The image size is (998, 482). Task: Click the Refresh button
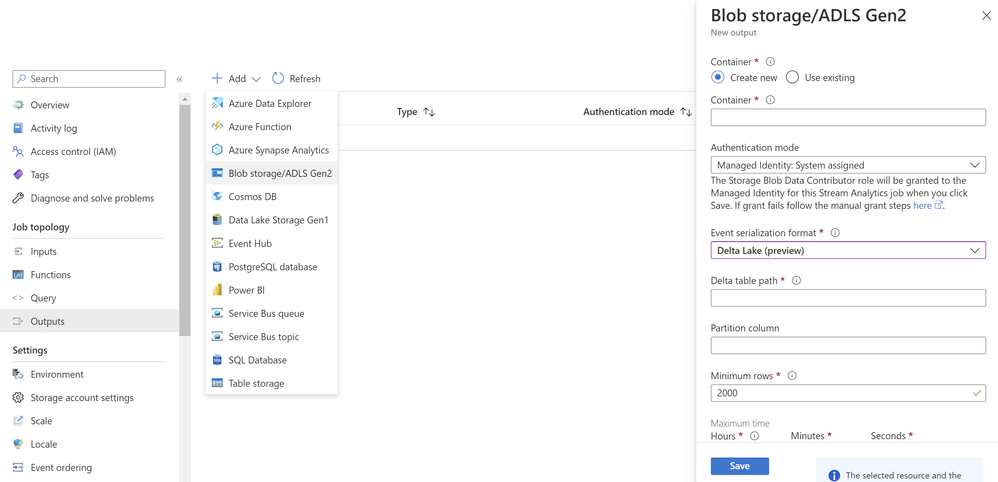coord(296,79)
